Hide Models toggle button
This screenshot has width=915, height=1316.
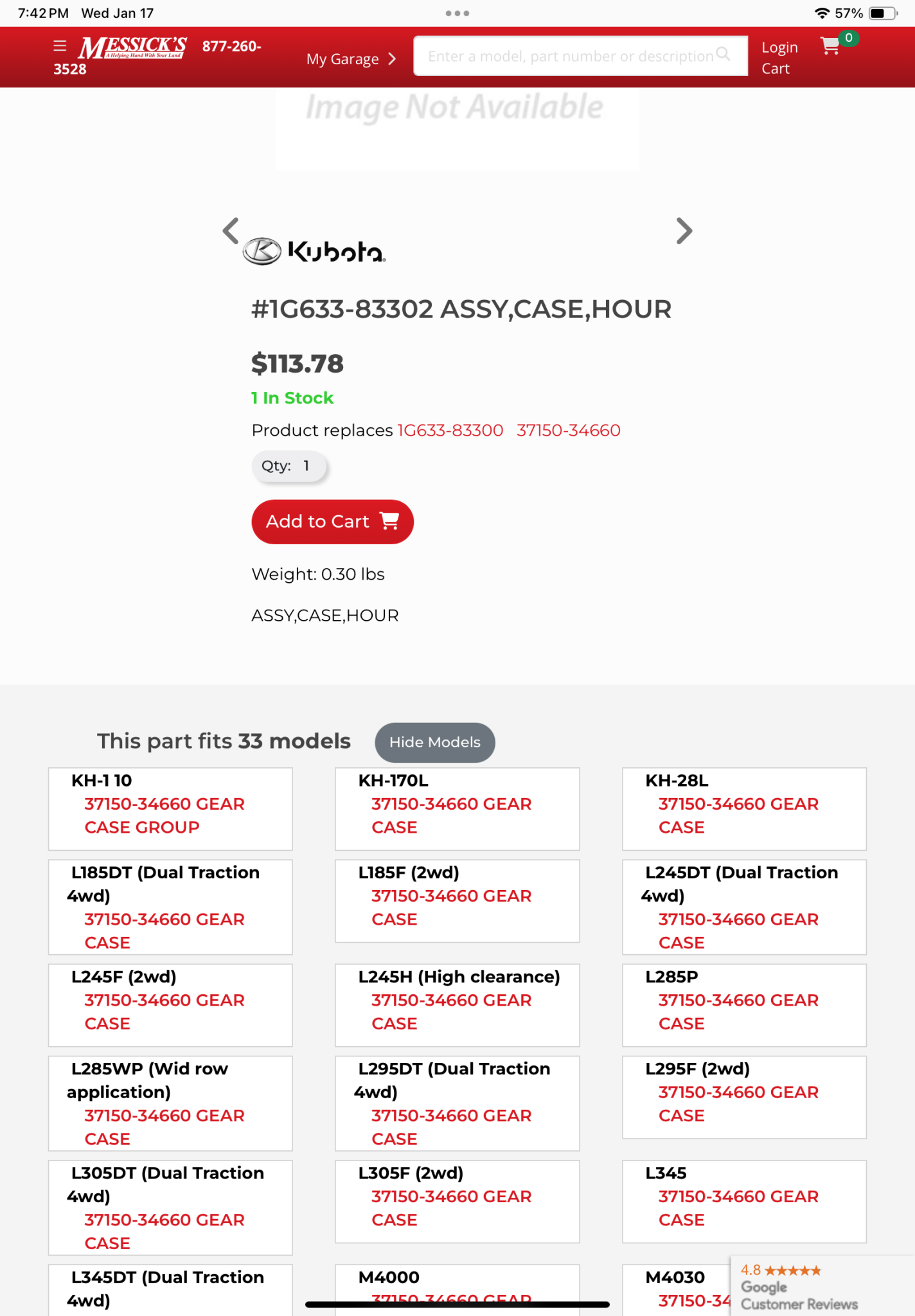pos(434,742)
